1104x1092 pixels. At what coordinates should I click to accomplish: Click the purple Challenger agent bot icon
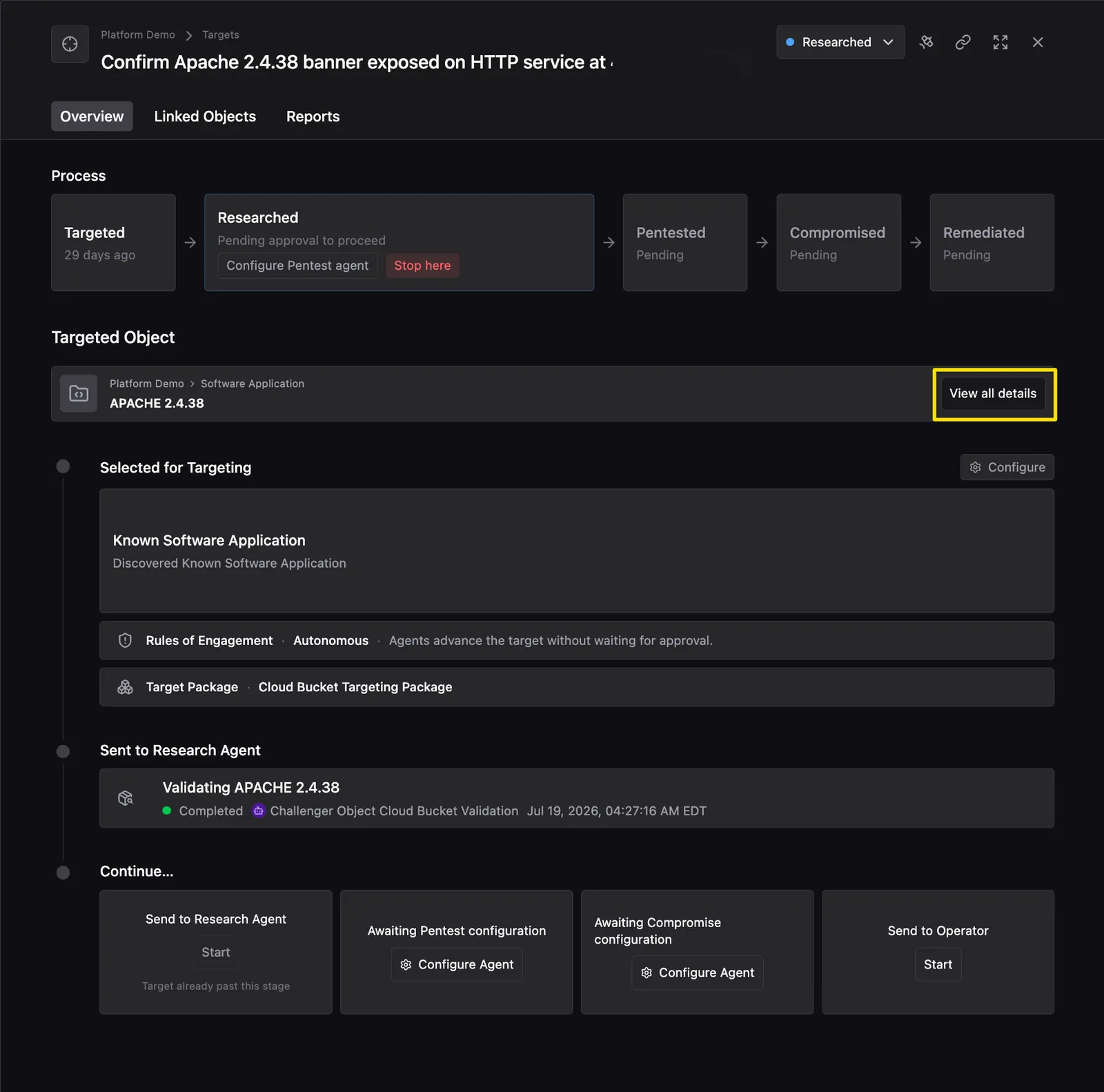[x=258, y=811]
